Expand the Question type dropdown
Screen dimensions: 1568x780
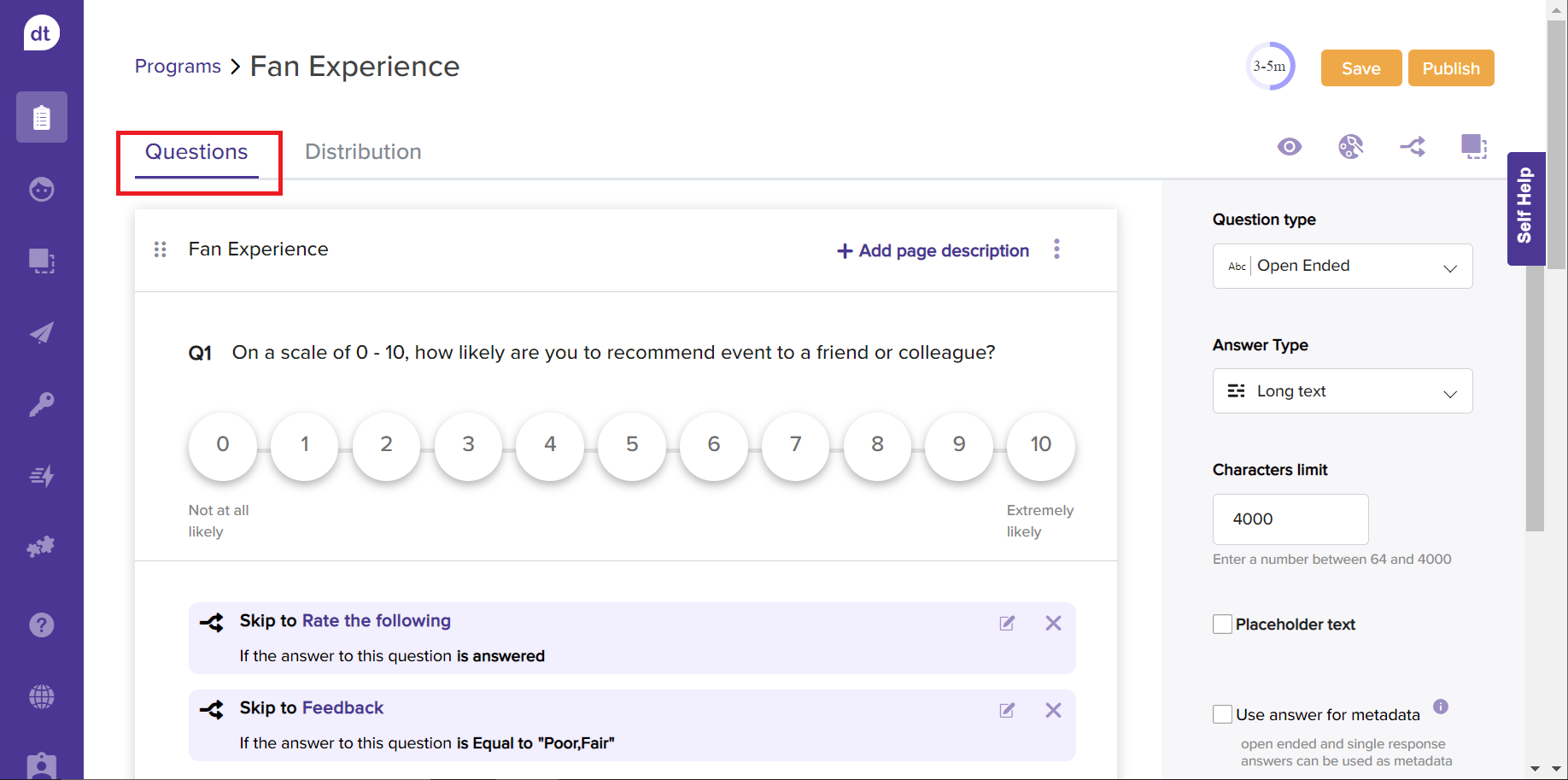[x=1342, y=266]
